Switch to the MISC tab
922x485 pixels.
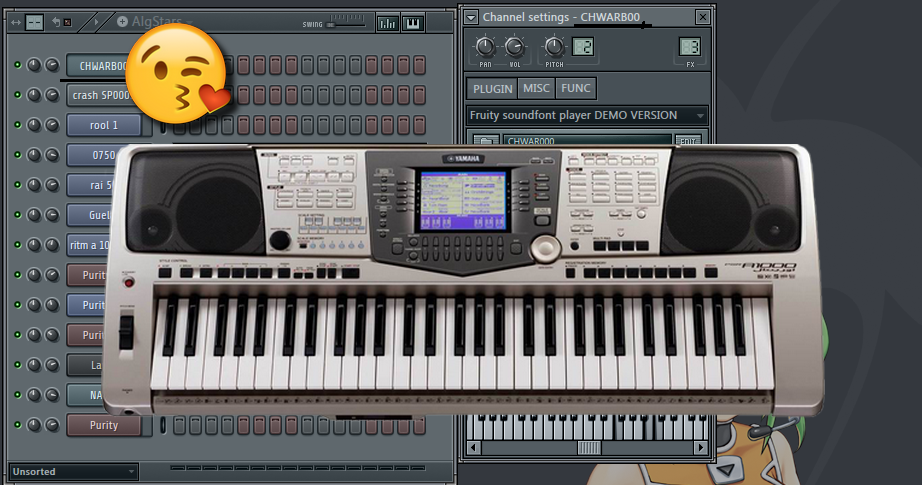[536, 88]
